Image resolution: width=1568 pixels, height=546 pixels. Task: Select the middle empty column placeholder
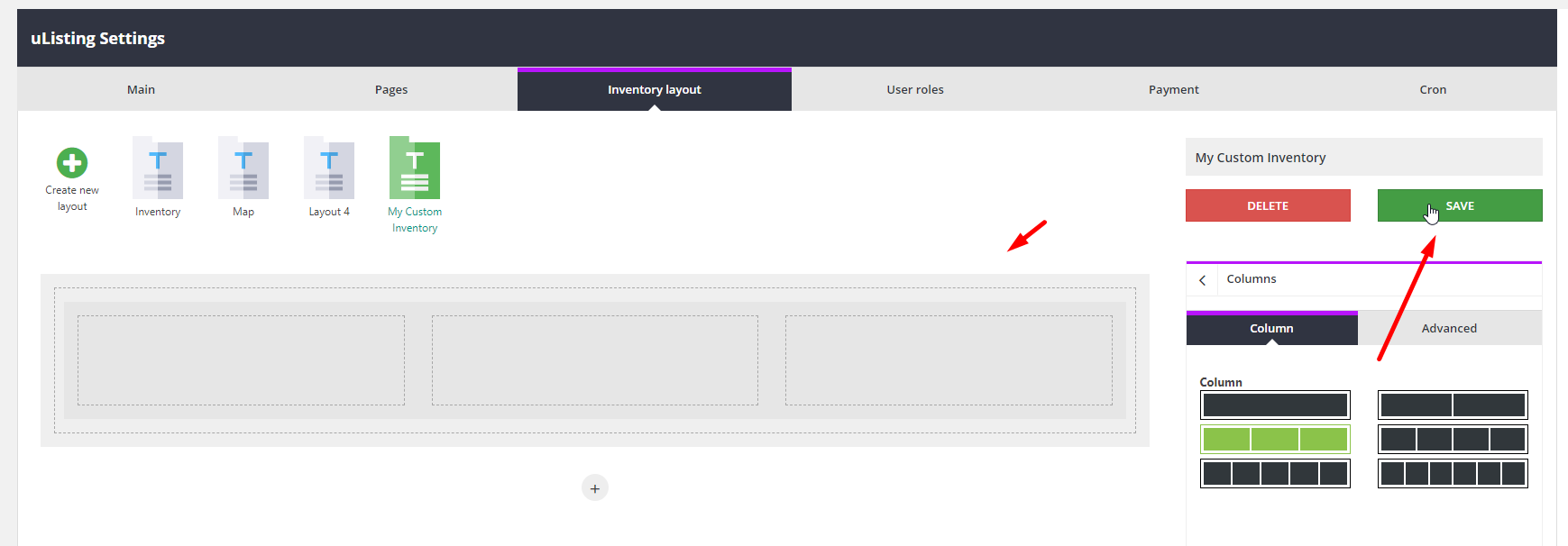point(595,360)
